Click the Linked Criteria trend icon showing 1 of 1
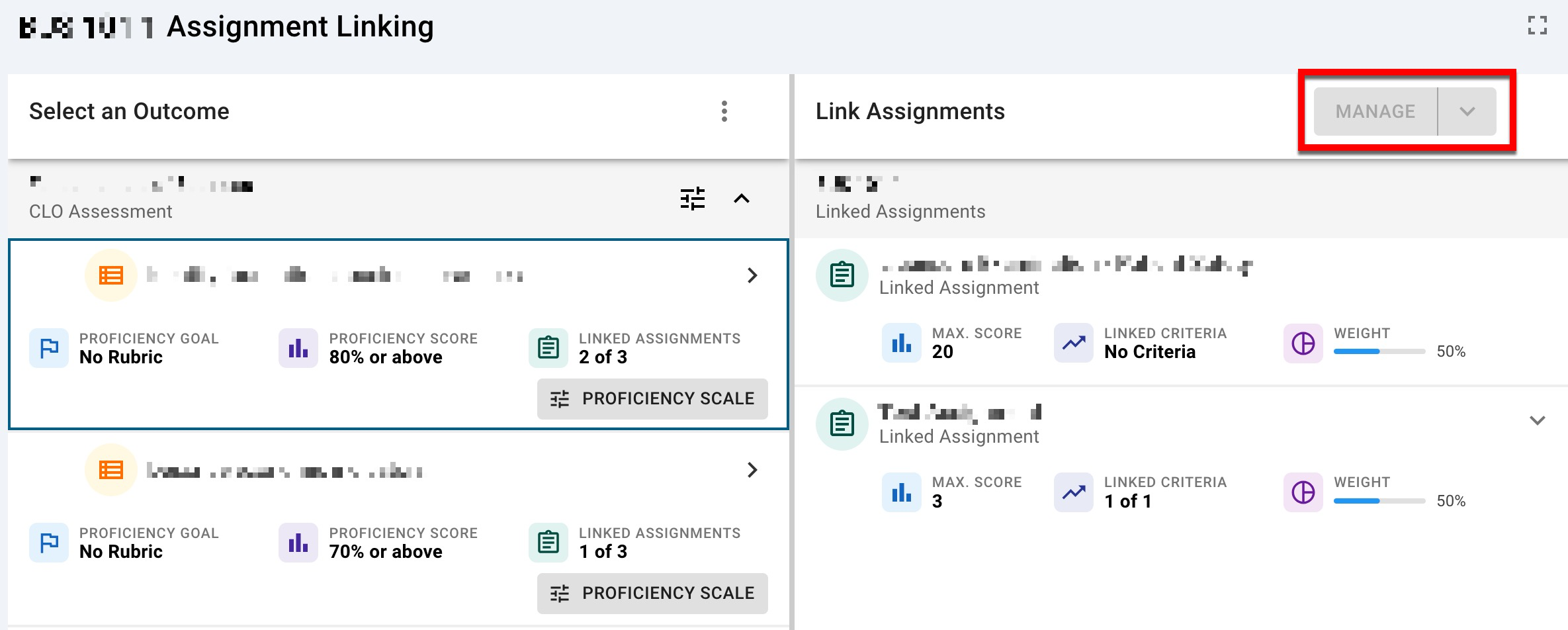Screen dimensions: 1568x630 point(1073,492)
